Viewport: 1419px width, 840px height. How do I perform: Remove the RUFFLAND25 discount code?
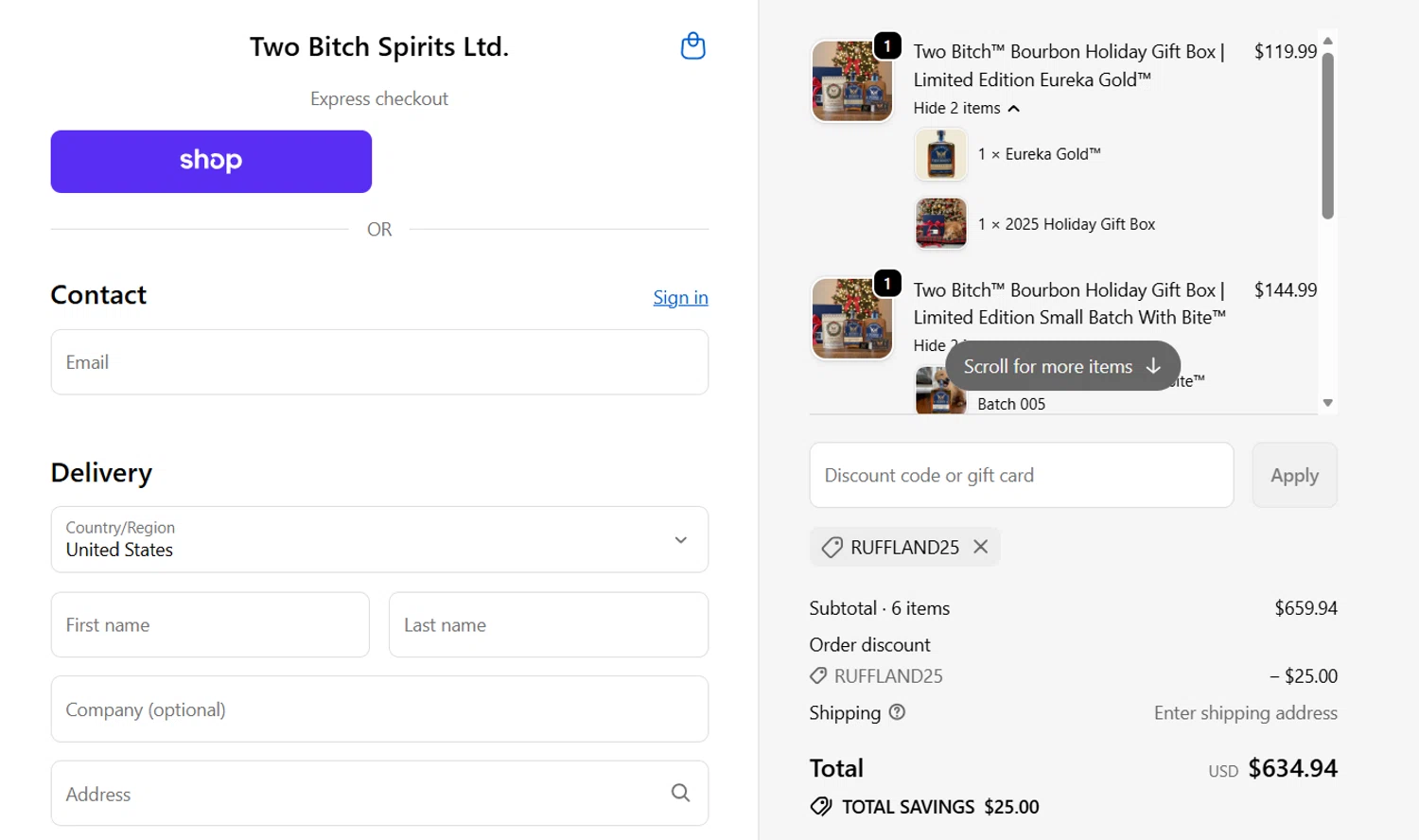tap(981, 547)
